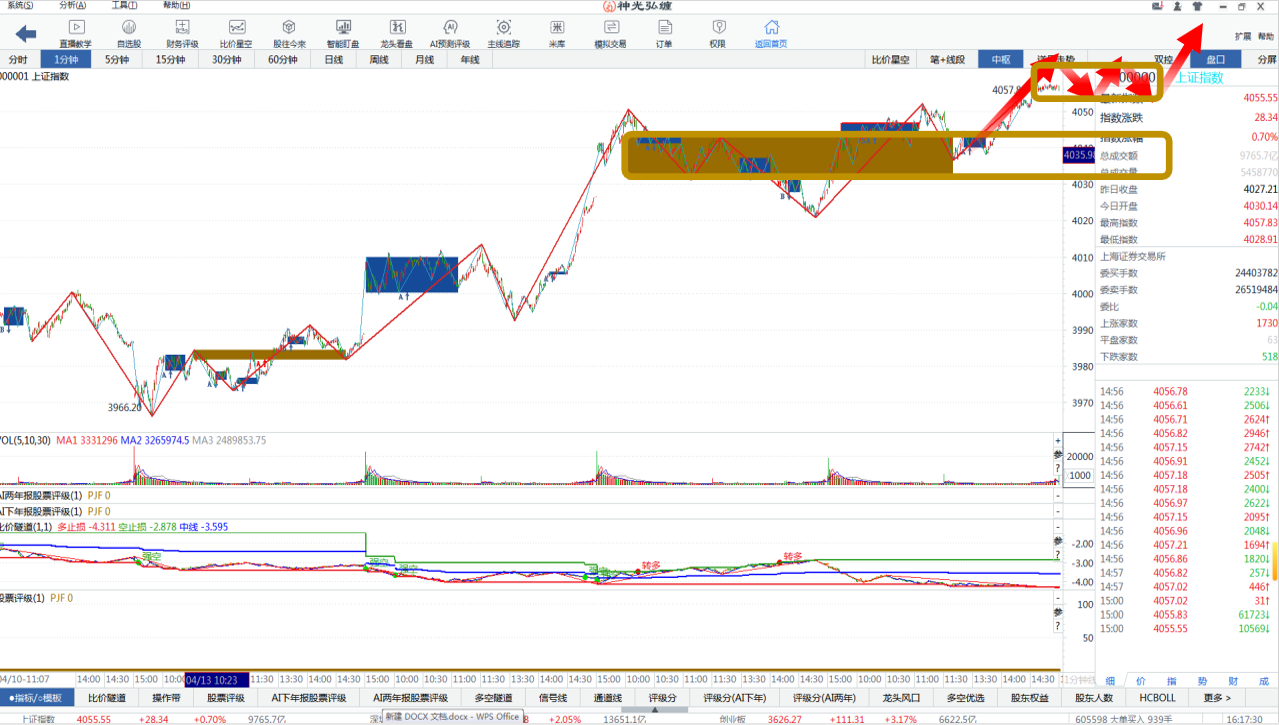Toggle the 笔+线段 overlay button

947,60
